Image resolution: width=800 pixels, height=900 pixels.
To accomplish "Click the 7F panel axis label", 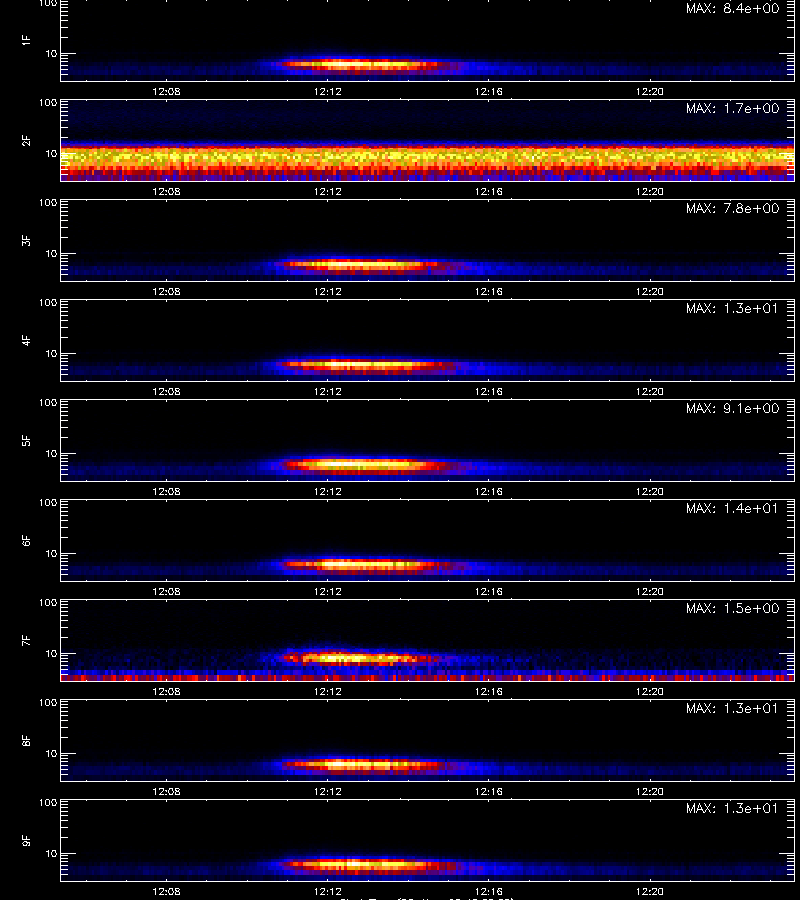I will (x=26, y=640).
